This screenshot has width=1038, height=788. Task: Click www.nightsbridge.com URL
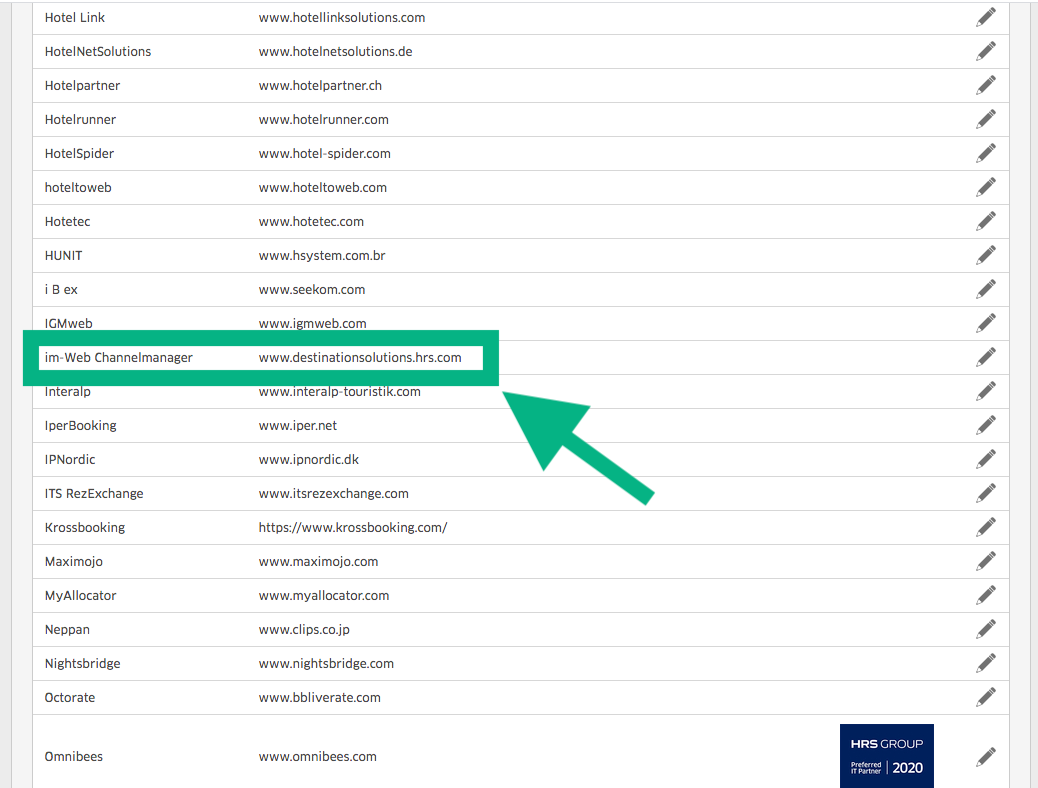pyautogui.click(x=326, y=664)
